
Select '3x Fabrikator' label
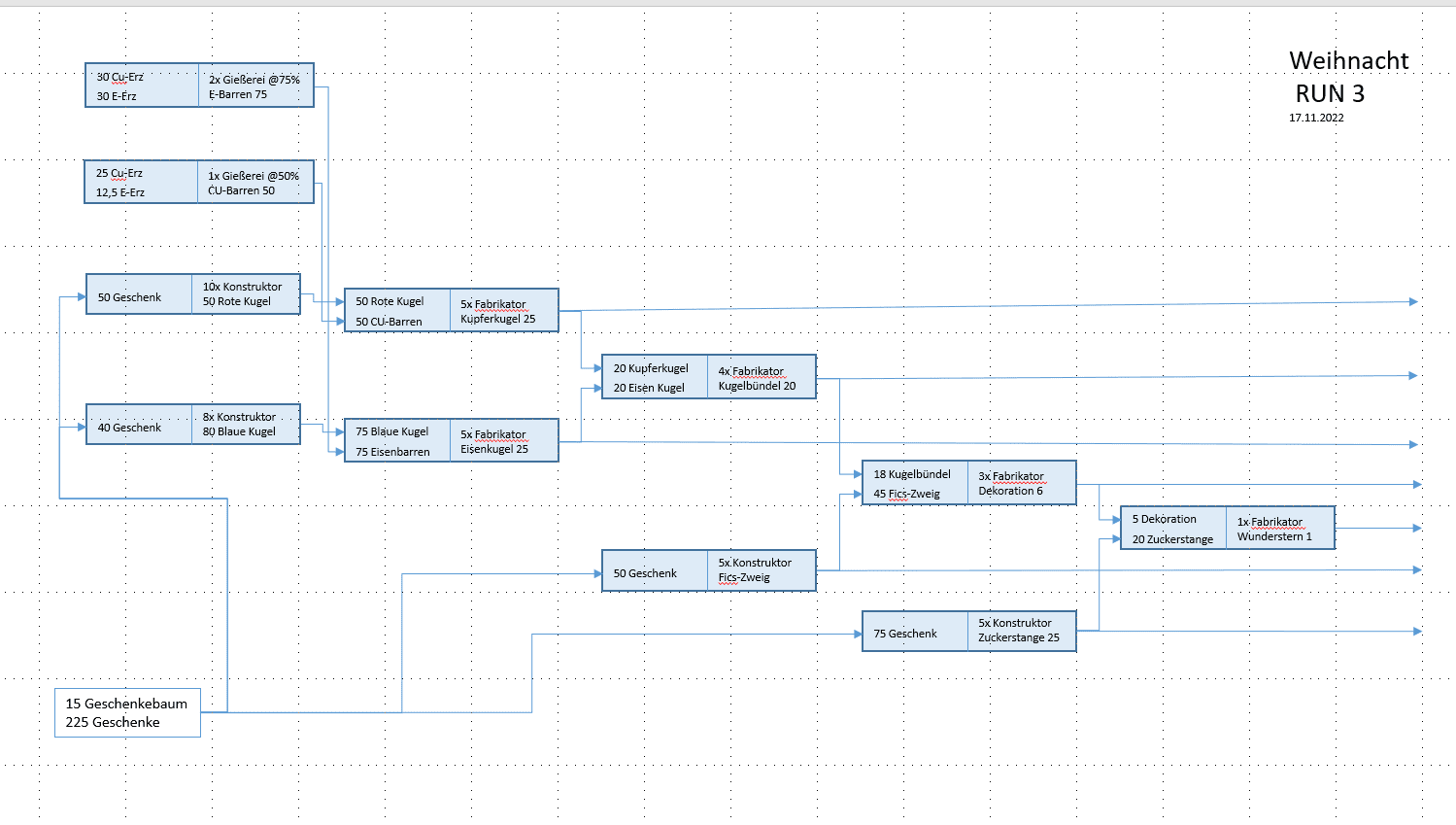tap(1011, 476)
